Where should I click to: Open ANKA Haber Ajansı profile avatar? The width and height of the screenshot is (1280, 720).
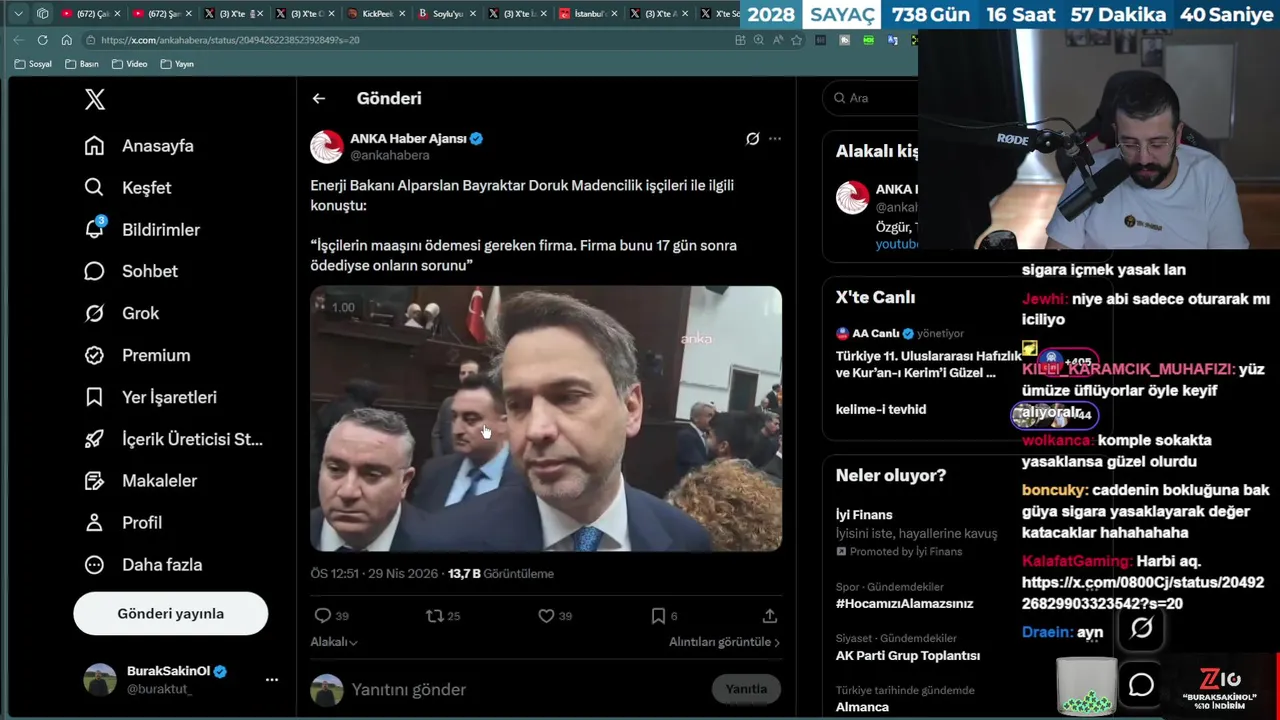pos(327,147)
